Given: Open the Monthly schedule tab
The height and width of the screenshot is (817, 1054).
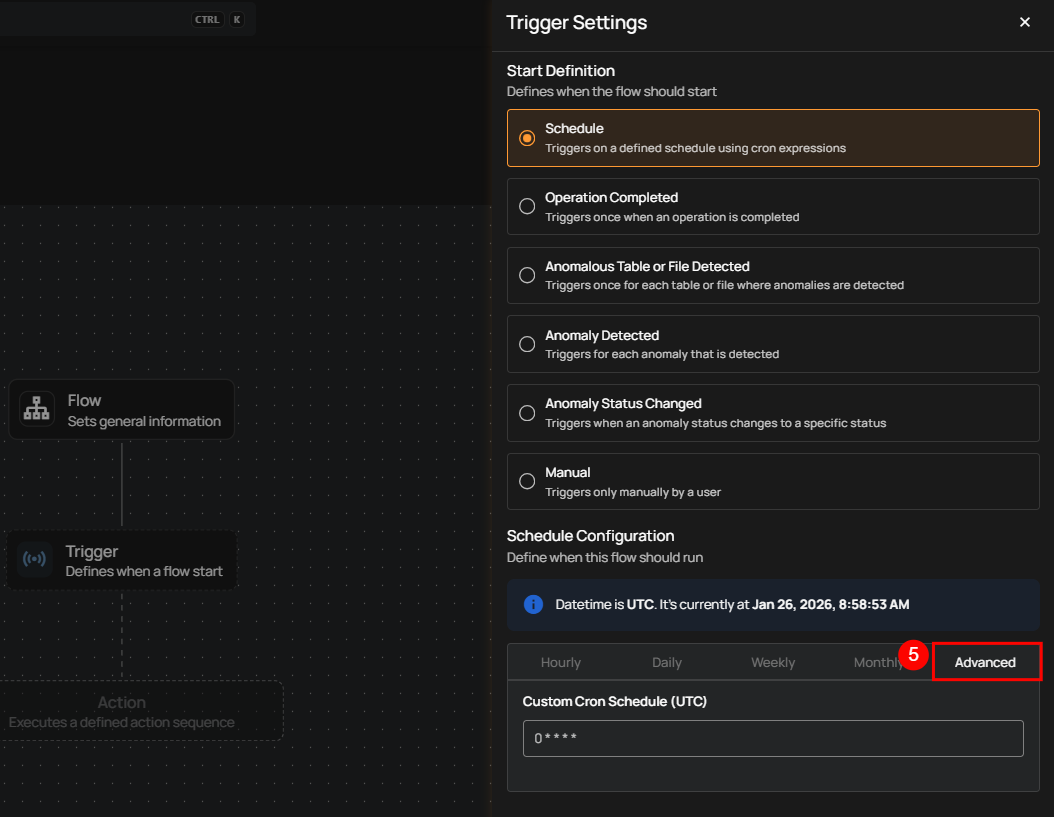Looking at the screenshot, I should tap(876, 662).
